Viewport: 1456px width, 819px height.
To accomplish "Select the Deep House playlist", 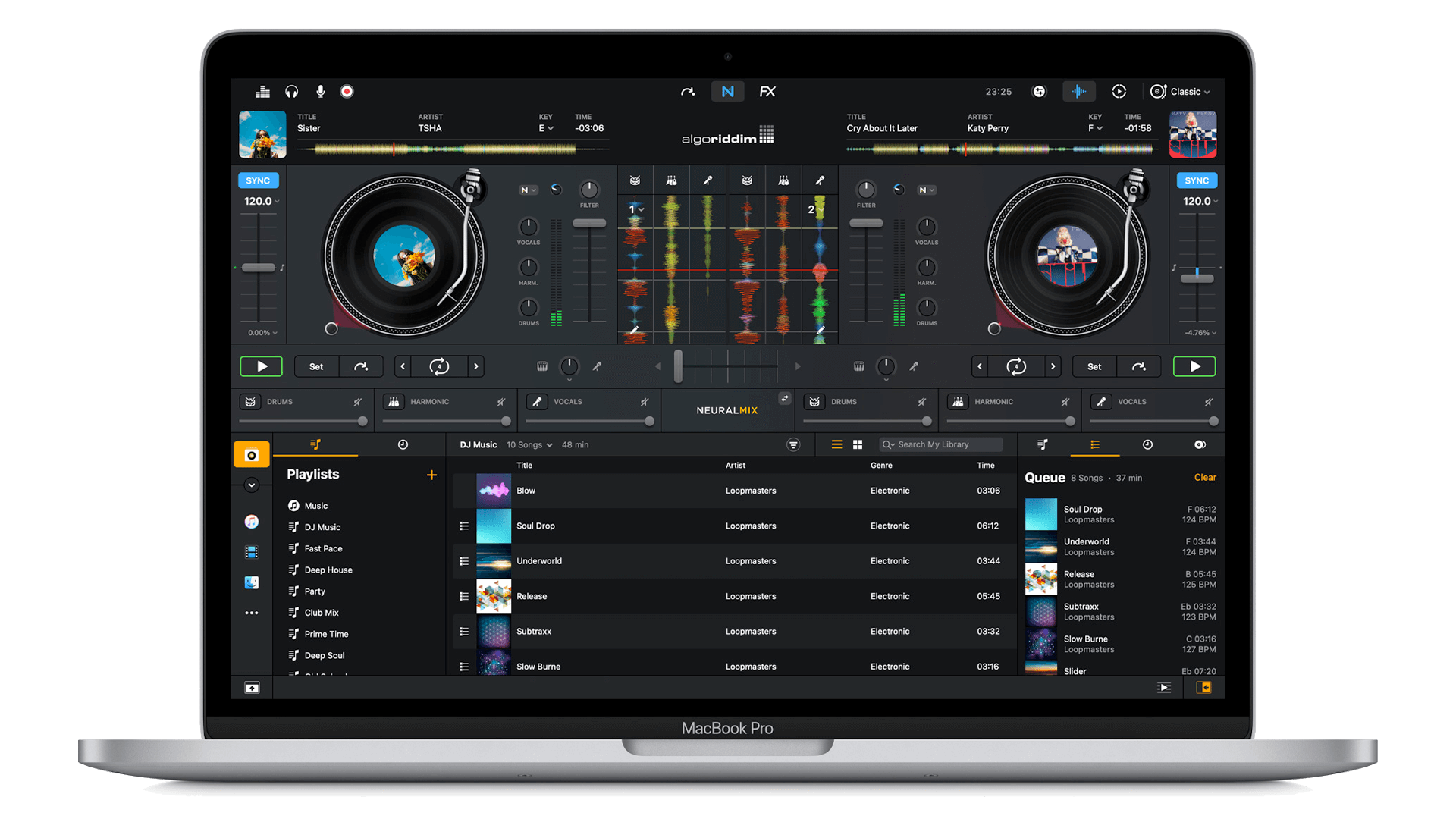I will tap(328, 570).
